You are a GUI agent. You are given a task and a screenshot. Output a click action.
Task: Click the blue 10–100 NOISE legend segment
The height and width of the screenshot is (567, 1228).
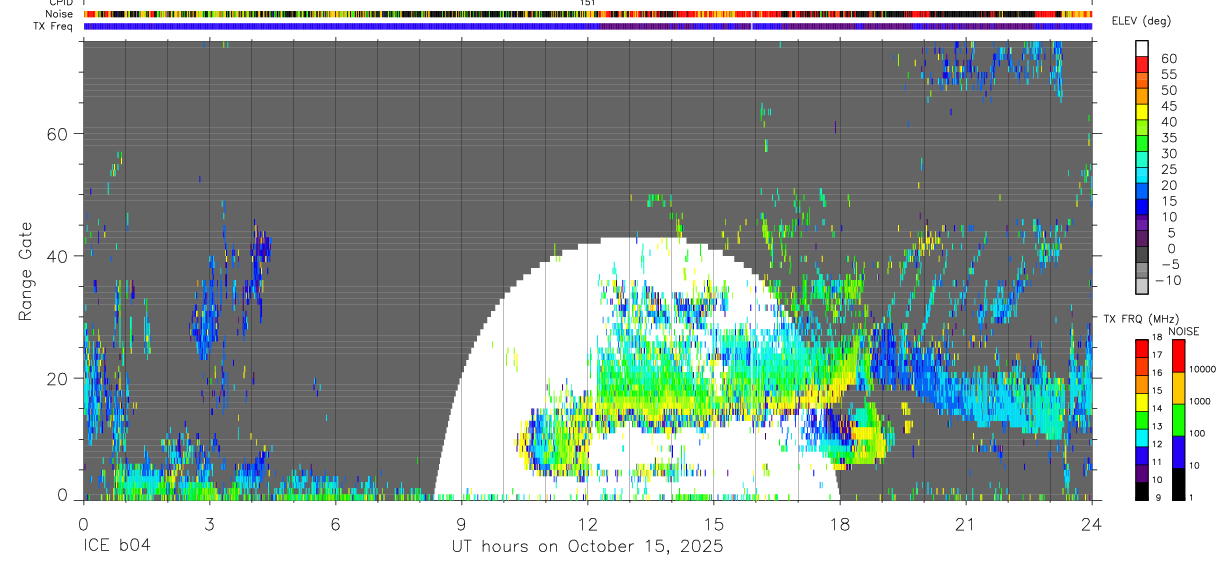coord(1178,452)
